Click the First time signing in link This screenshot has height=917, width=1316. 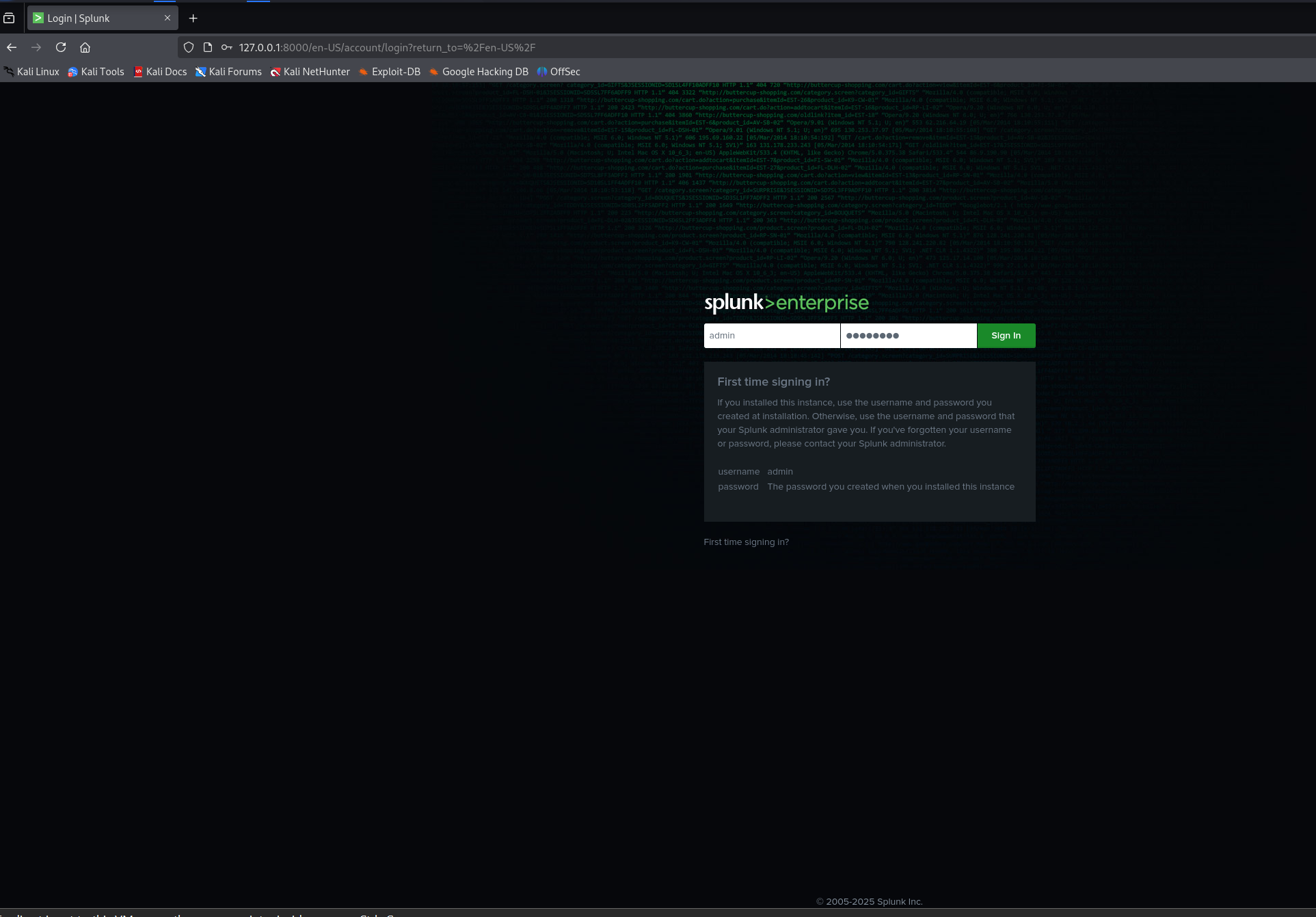coord(746,542)
